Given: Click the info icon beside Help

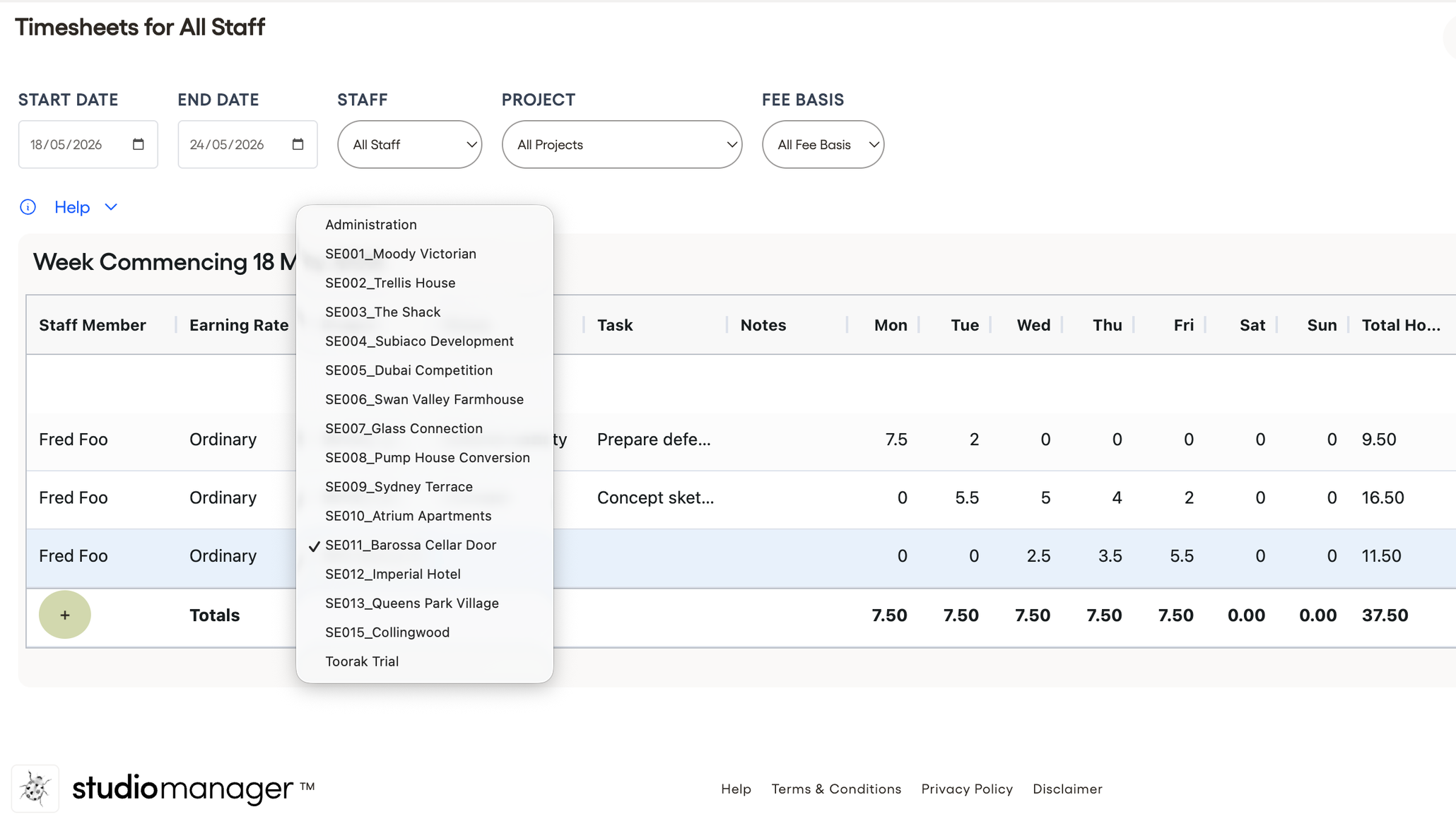Looking at the screenshot, I should [28, 207].
